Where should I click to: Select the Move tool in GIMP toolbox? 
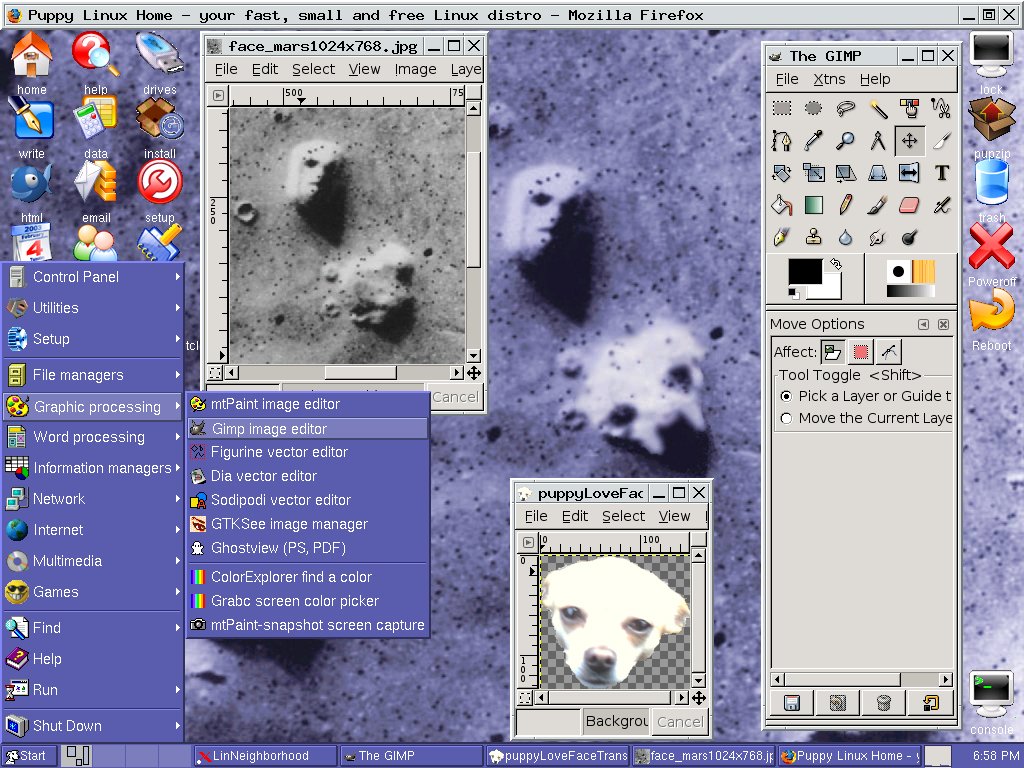[909, 140]
